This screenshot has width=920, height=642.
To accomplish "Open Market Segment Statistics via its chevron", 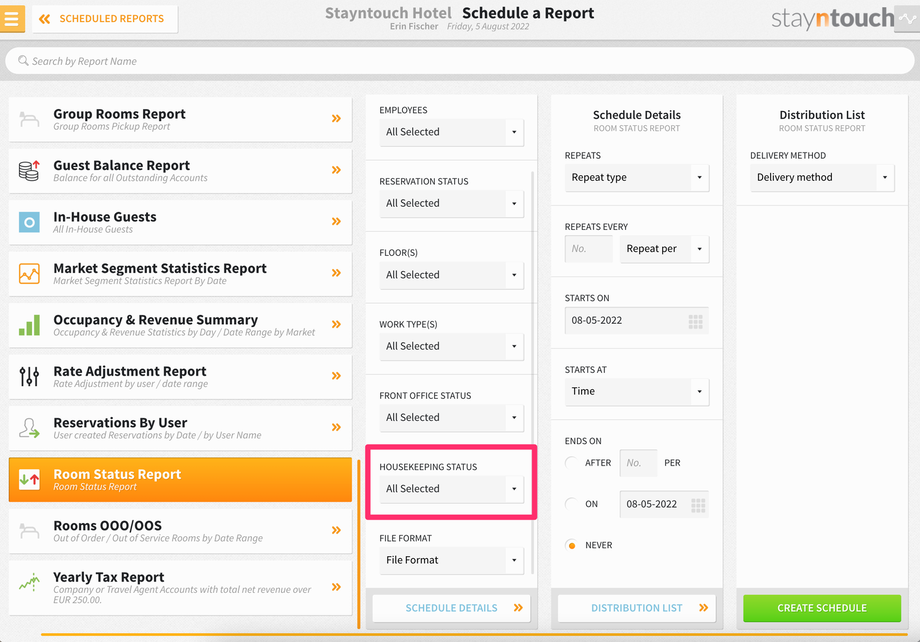I will click(336, 273).
